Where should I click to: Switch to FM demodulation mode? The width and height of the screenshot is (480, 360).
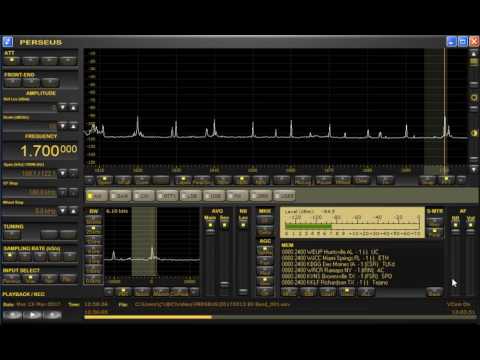(x=237, y=196)
